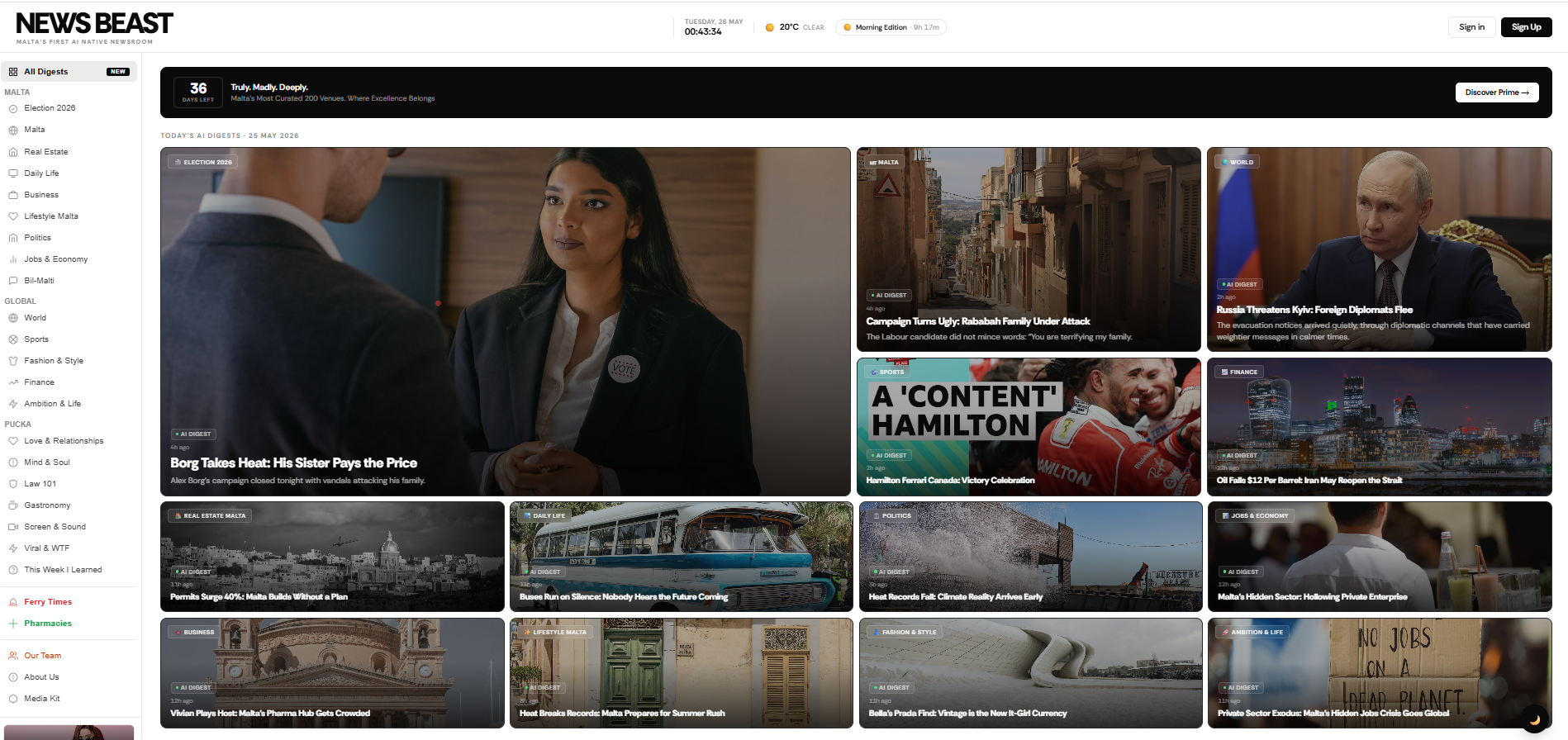Click the bar chart icon beside Jobs & Economy
This screenshot has height=740, width=1568.
coord(13,259)
